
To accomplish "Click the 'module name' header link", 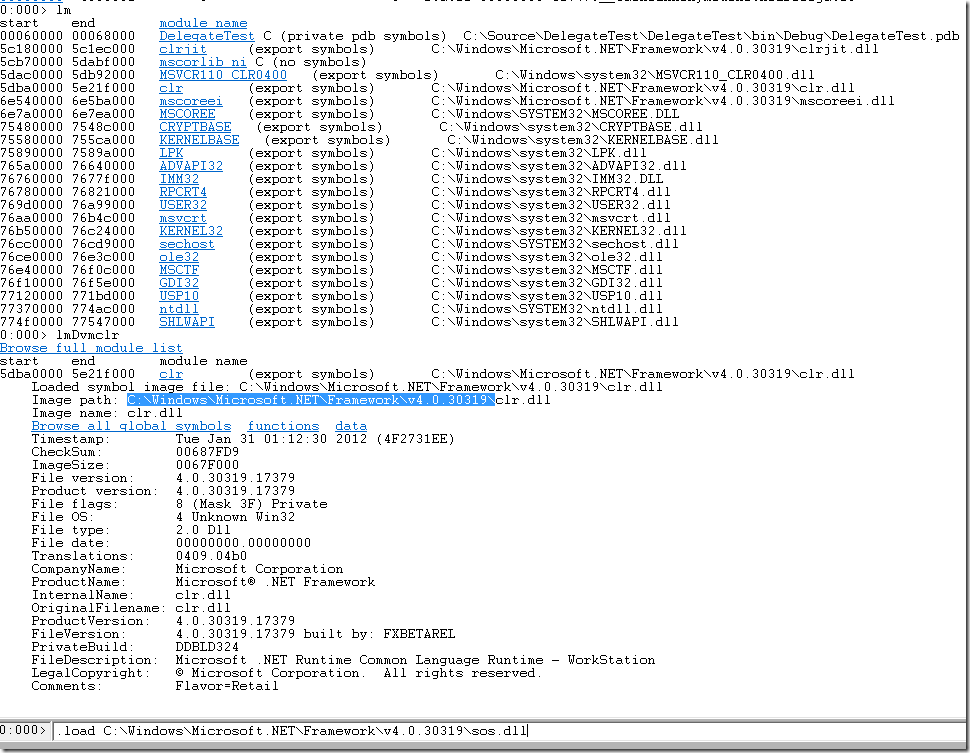I will tap(203, 23).
